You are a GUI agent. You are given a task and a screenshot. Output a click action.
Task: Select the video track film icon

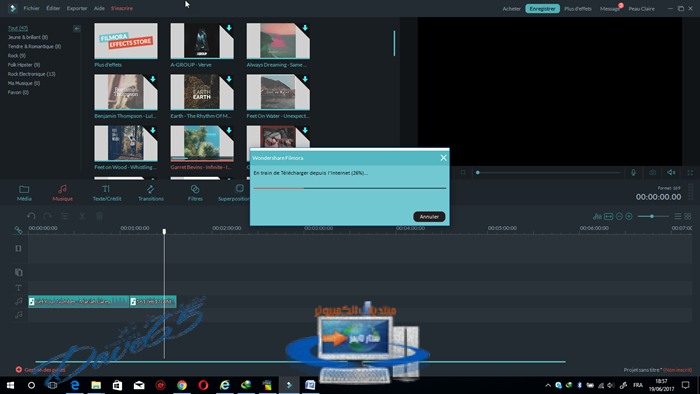[18, 248]
